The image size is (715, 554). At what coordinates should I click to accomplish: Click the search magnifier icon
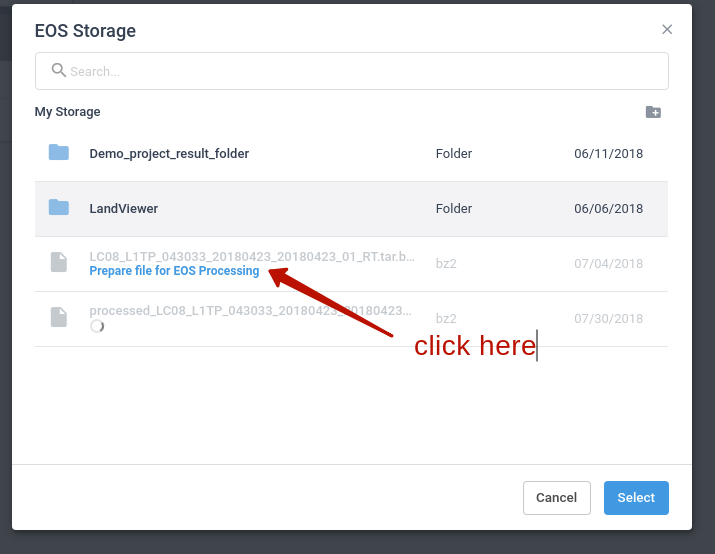(59, 70)
